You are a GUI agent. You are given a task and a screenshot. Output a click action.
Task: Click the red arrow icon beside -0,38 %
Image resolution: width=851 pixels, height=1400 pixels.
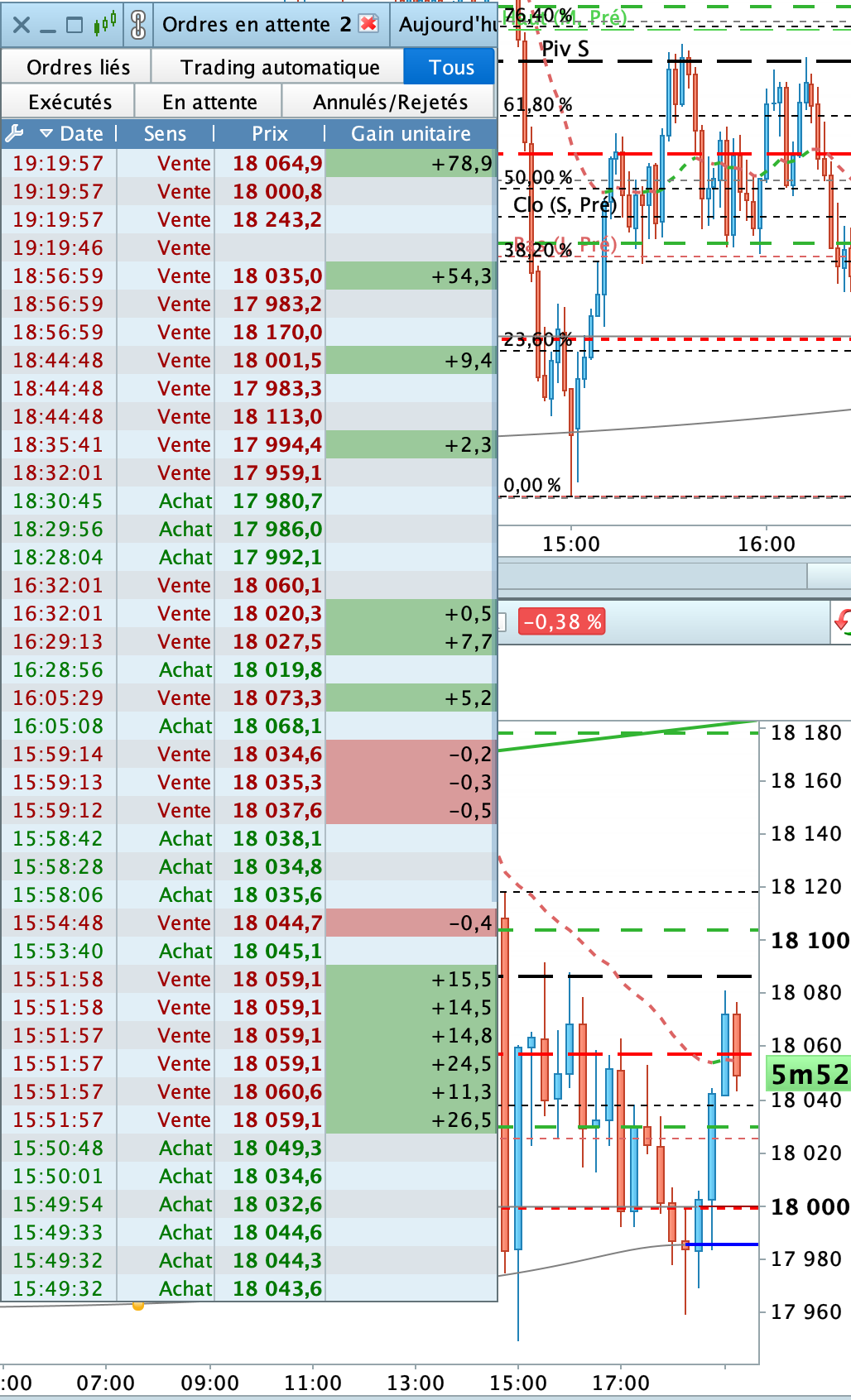(x=844, y=621)
